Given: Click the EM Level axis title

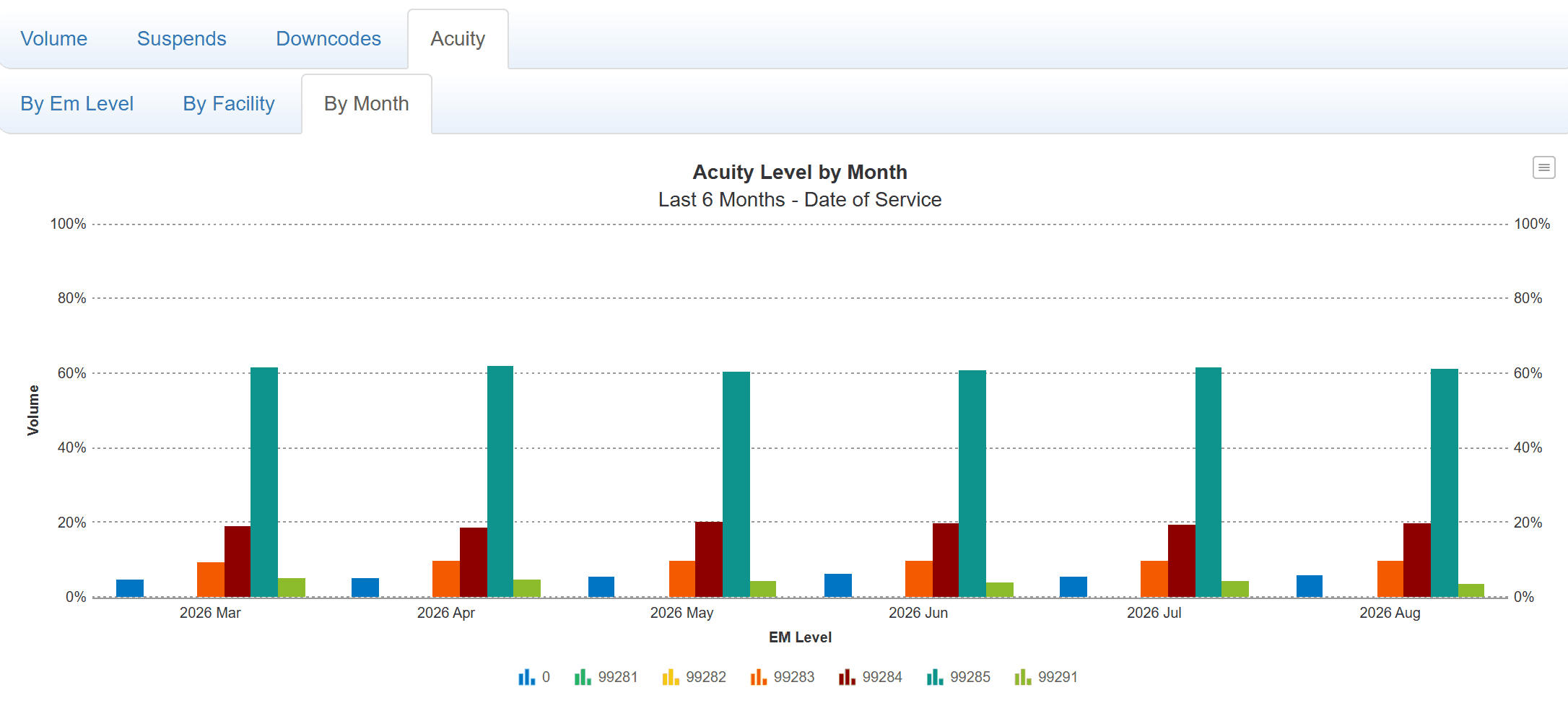Looking at the screenshot, I should 800,637.
